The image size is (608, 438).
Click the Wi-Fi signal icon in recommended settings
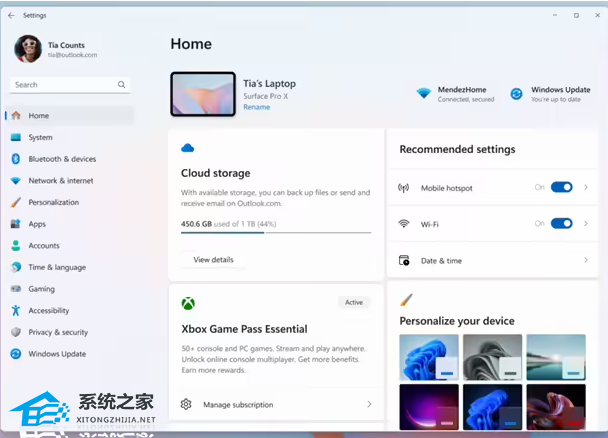[x=404, y=224]
